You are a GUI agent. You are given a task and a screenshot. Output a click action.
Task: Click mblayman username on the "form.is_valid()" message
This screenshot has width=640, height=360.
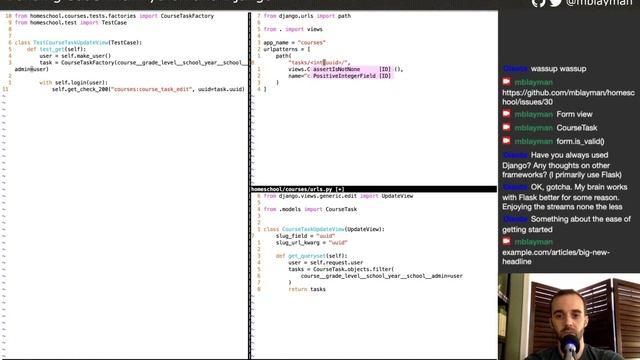[x=533, y=141]
